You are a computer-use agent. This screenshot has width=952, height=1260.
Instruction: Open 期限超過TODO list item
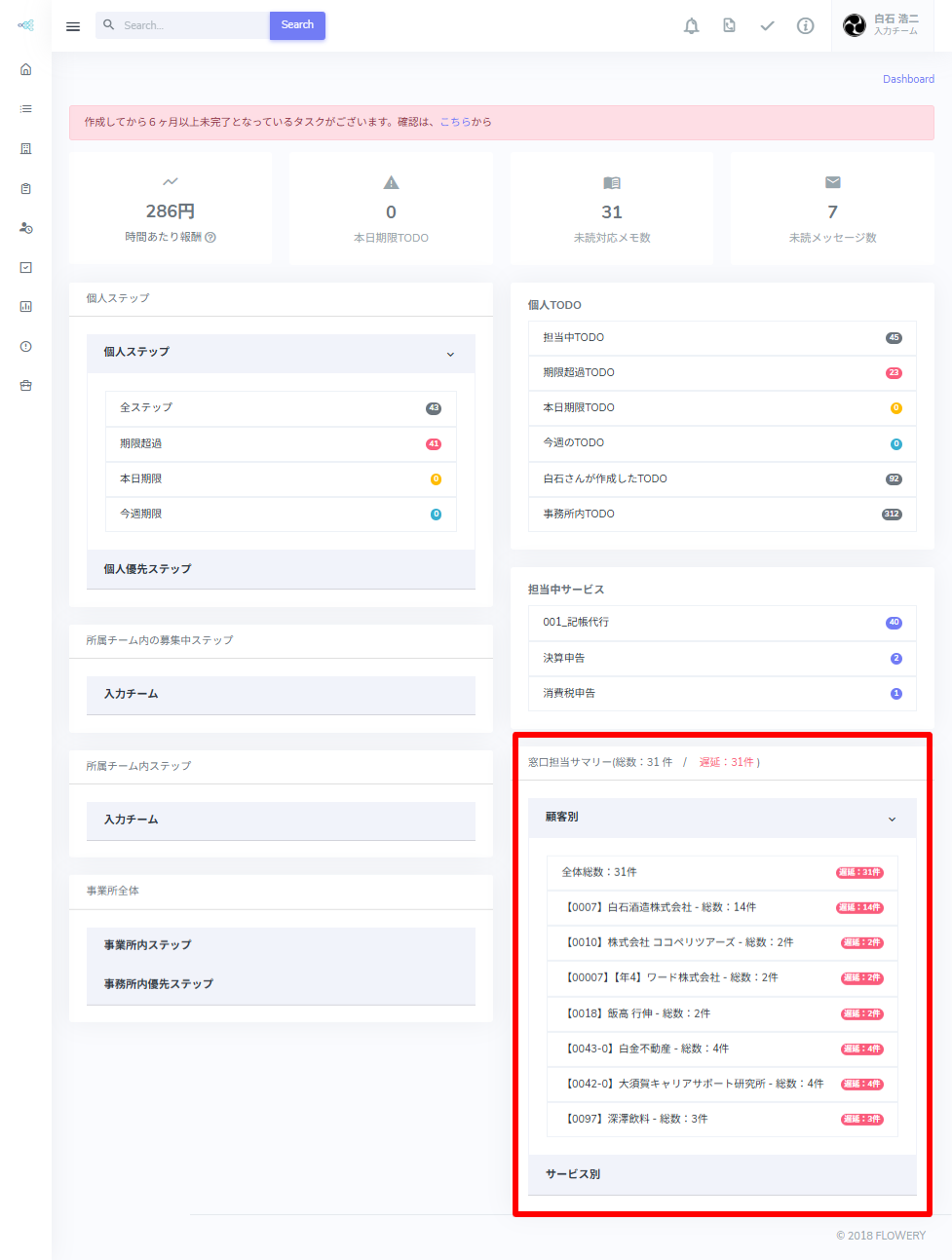[x=721, y=372]
